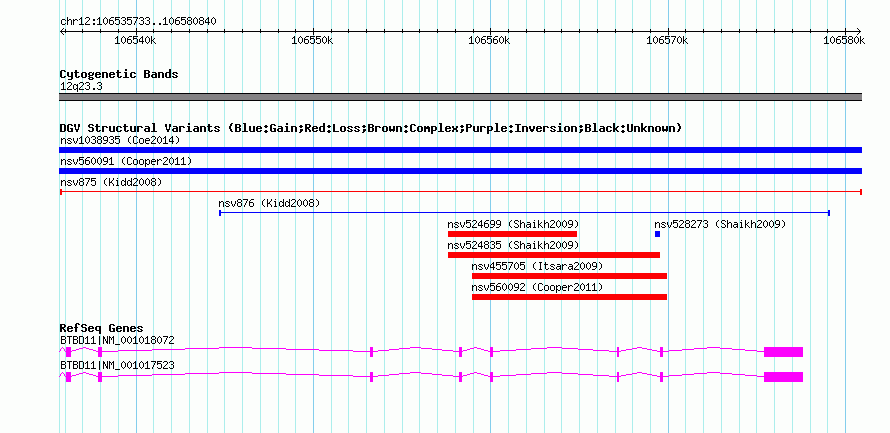Click the last exon of BTBD11 NM_001017523
This screenshot has height=433, width=890.
(783, 377)
